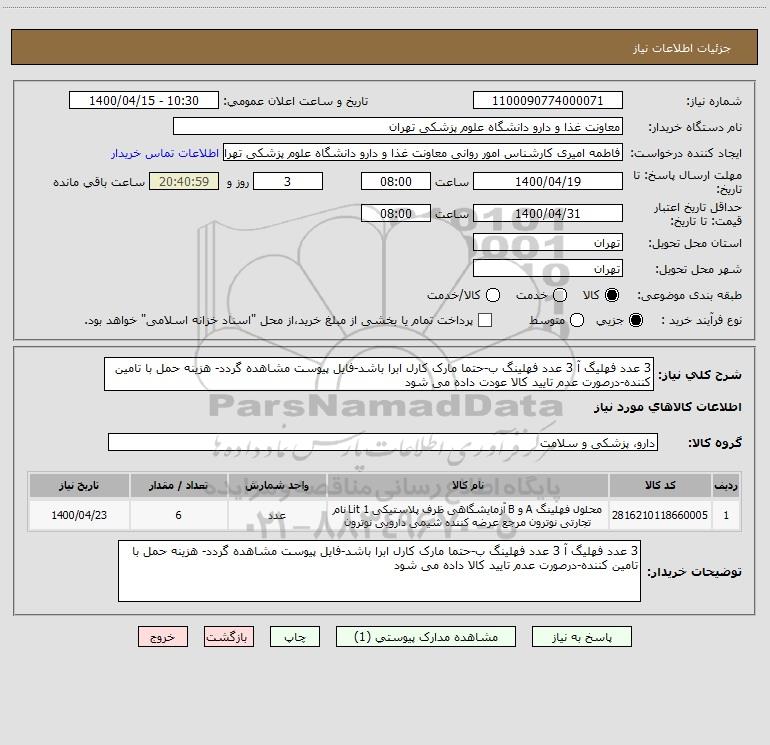Click the request creator field فاطمه امیری
This screenshot has height=745, width=770.
point(423,153)
